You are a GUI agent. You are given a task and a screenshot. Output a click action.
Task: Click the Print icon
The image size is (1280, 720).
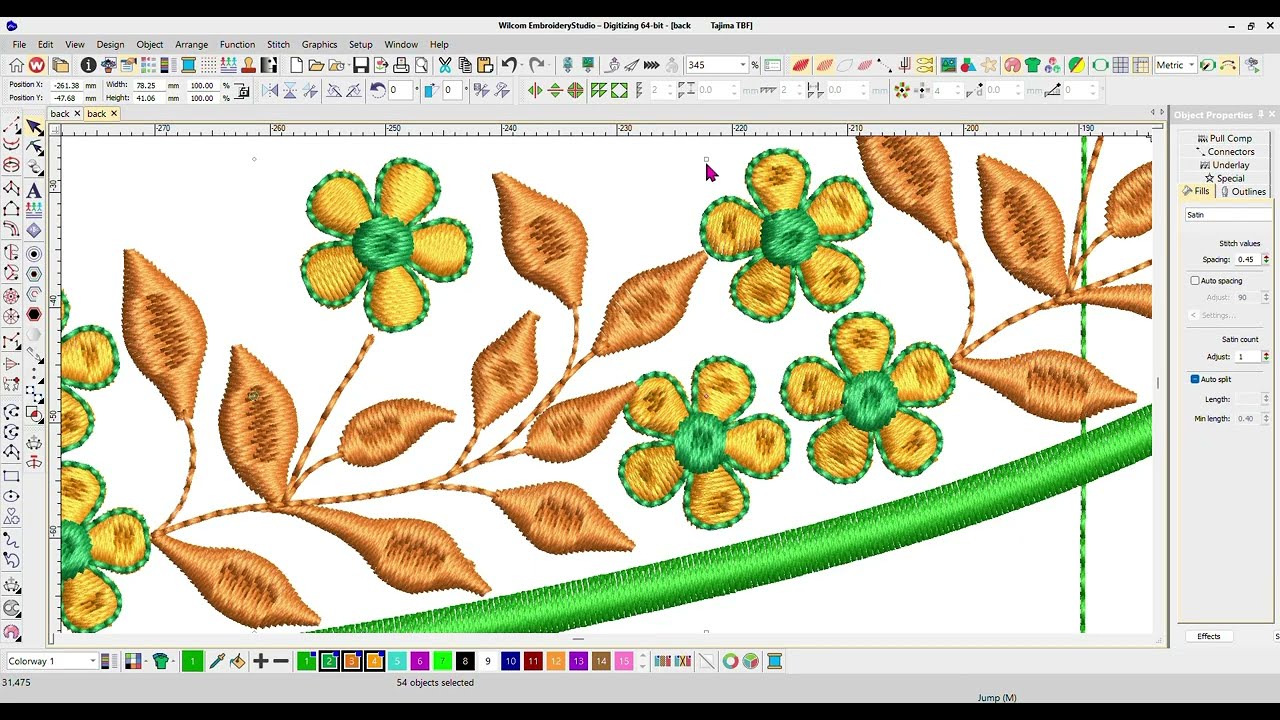point(401,65)
